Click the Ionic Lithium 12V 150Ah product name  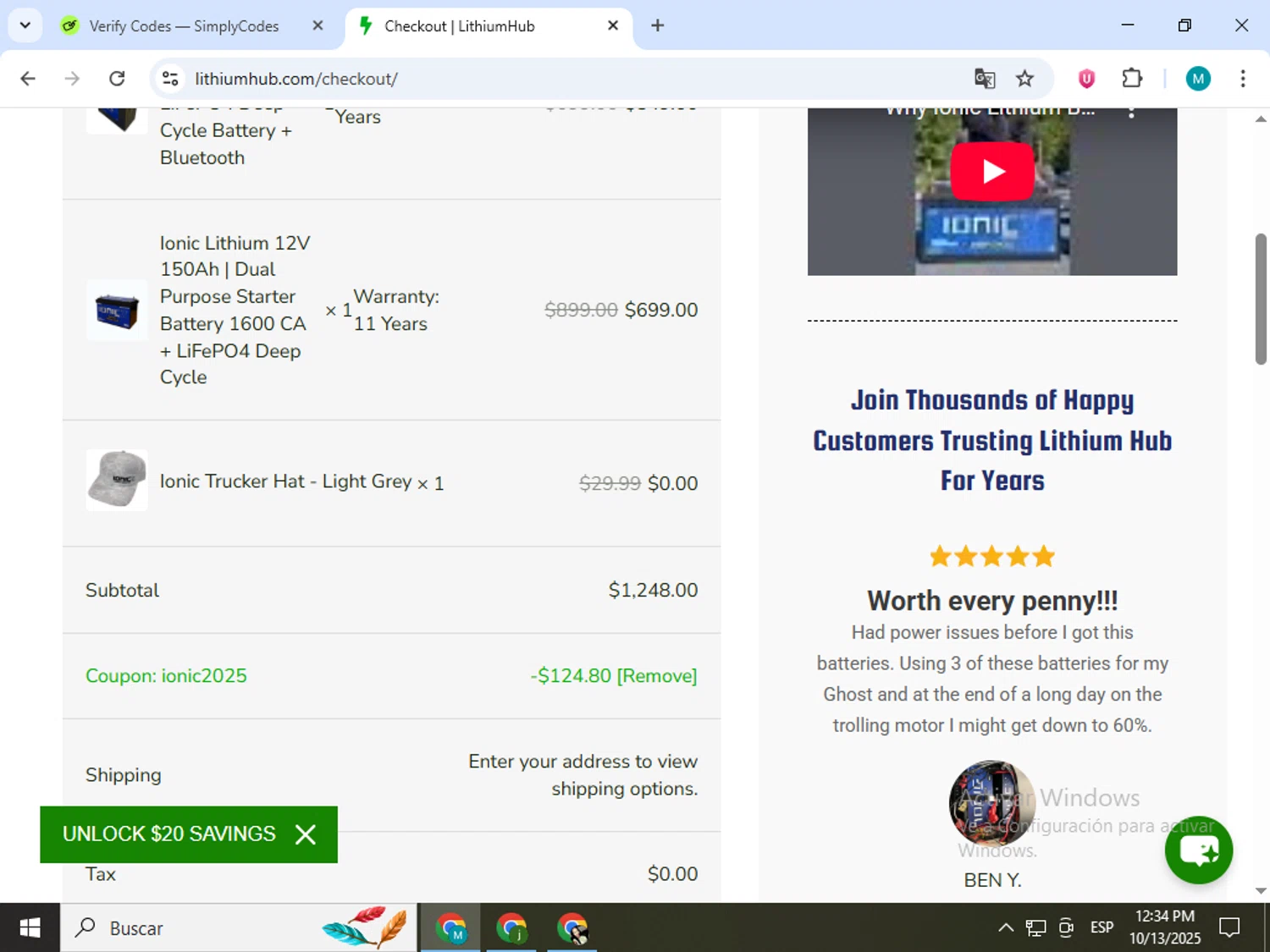coord(235,310)
